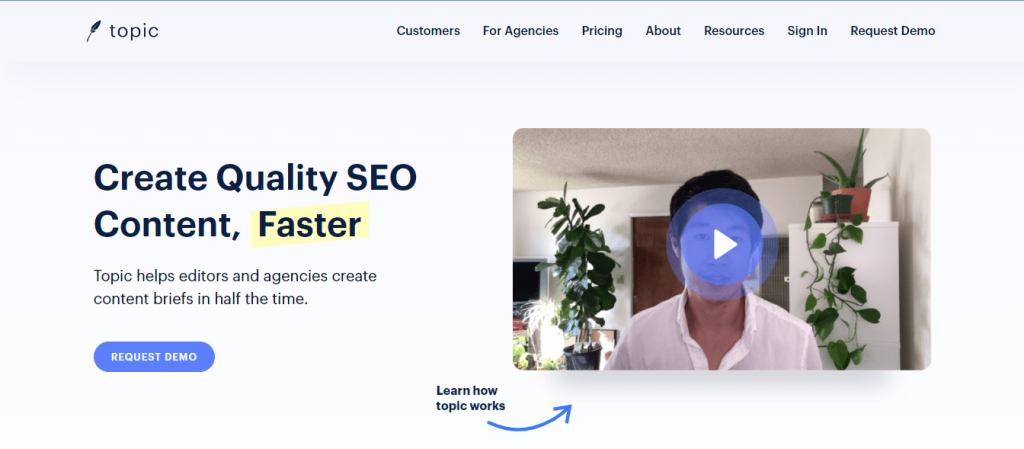1024x449 pixels.
Task: Open the Pricing page
Action: pos(601,31)
